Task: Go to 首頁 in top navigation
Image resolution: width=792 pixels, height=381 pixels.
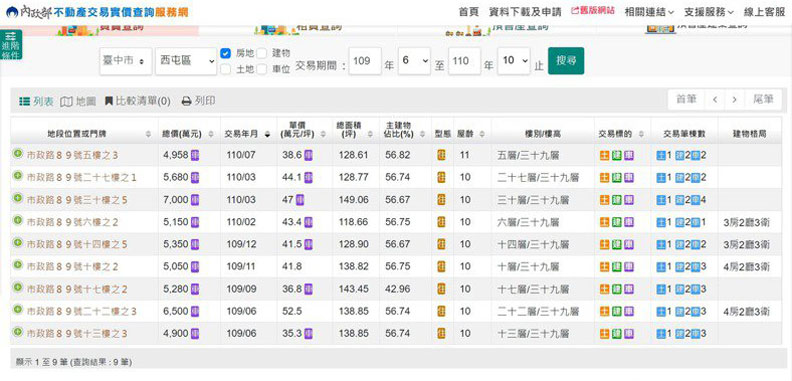Action: [469, 12]
